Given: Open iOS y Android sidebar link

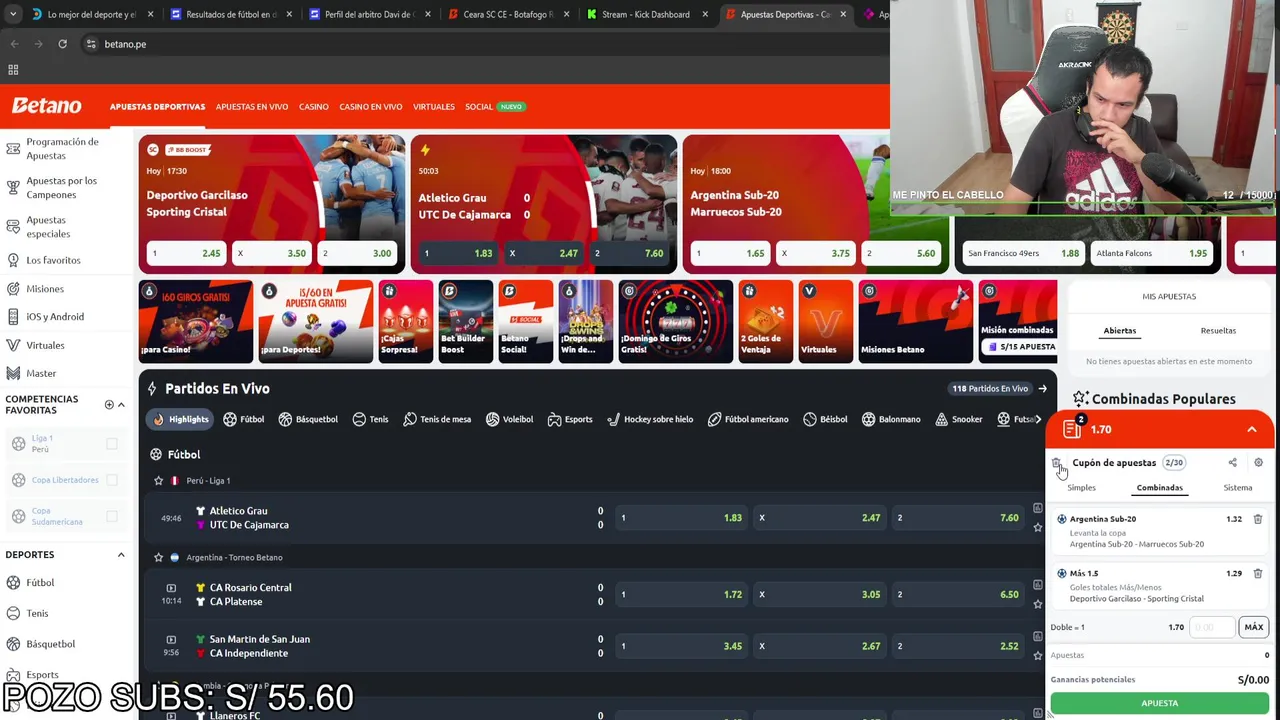Looking at the screenshot, I should tap(55, 317).
